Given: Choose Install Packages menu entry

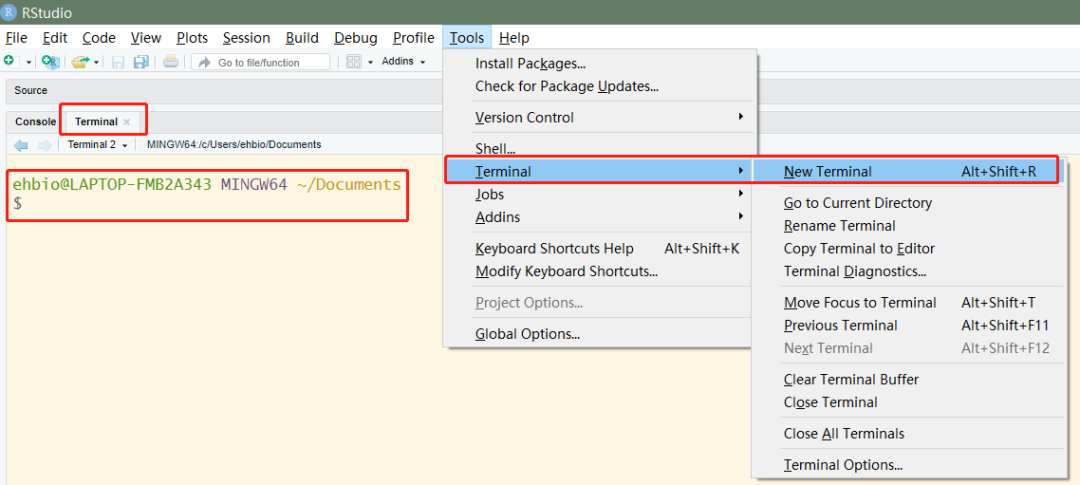Looking at the screenshot, I should coord(530,64).
